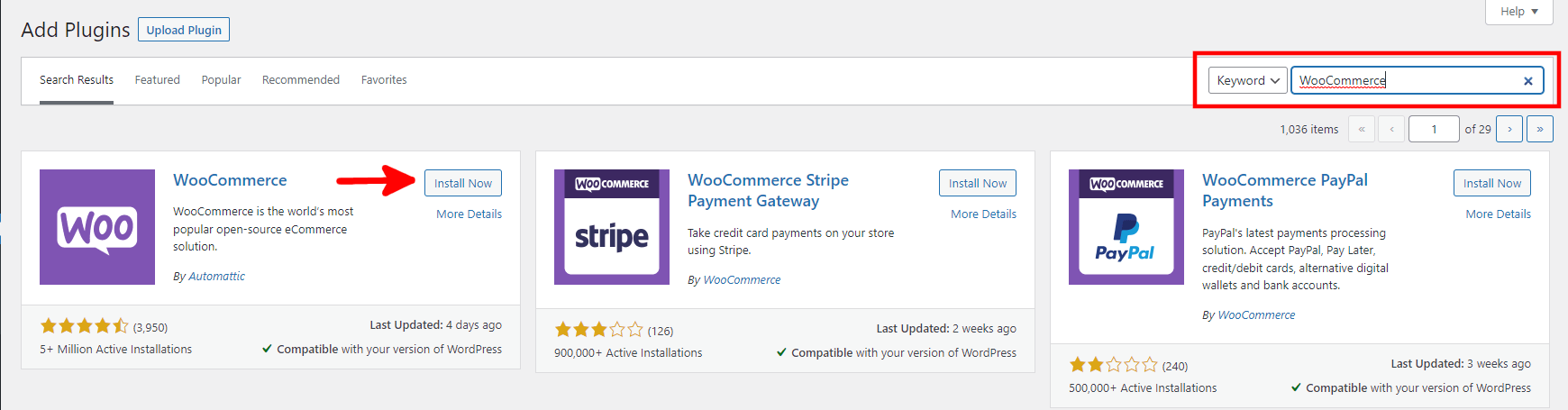
Task: Open the Recommended tab
Action: 301,80
